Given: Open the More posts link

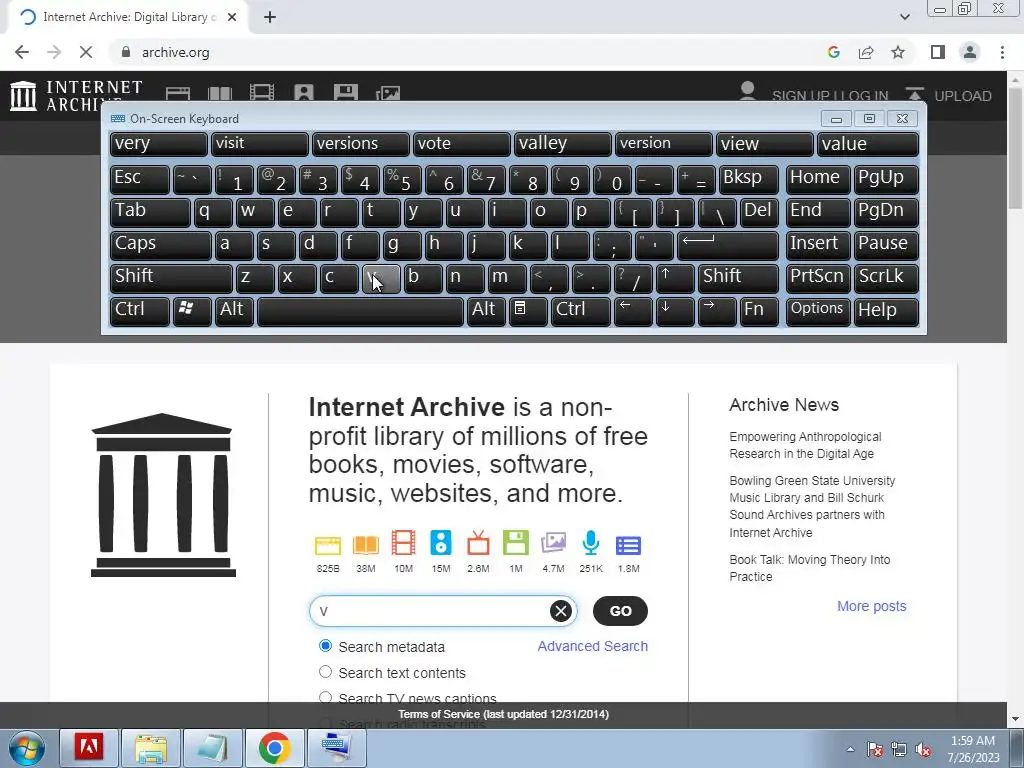Looking at the screenshot, I should pyautogui.click(x=871, y=606).
